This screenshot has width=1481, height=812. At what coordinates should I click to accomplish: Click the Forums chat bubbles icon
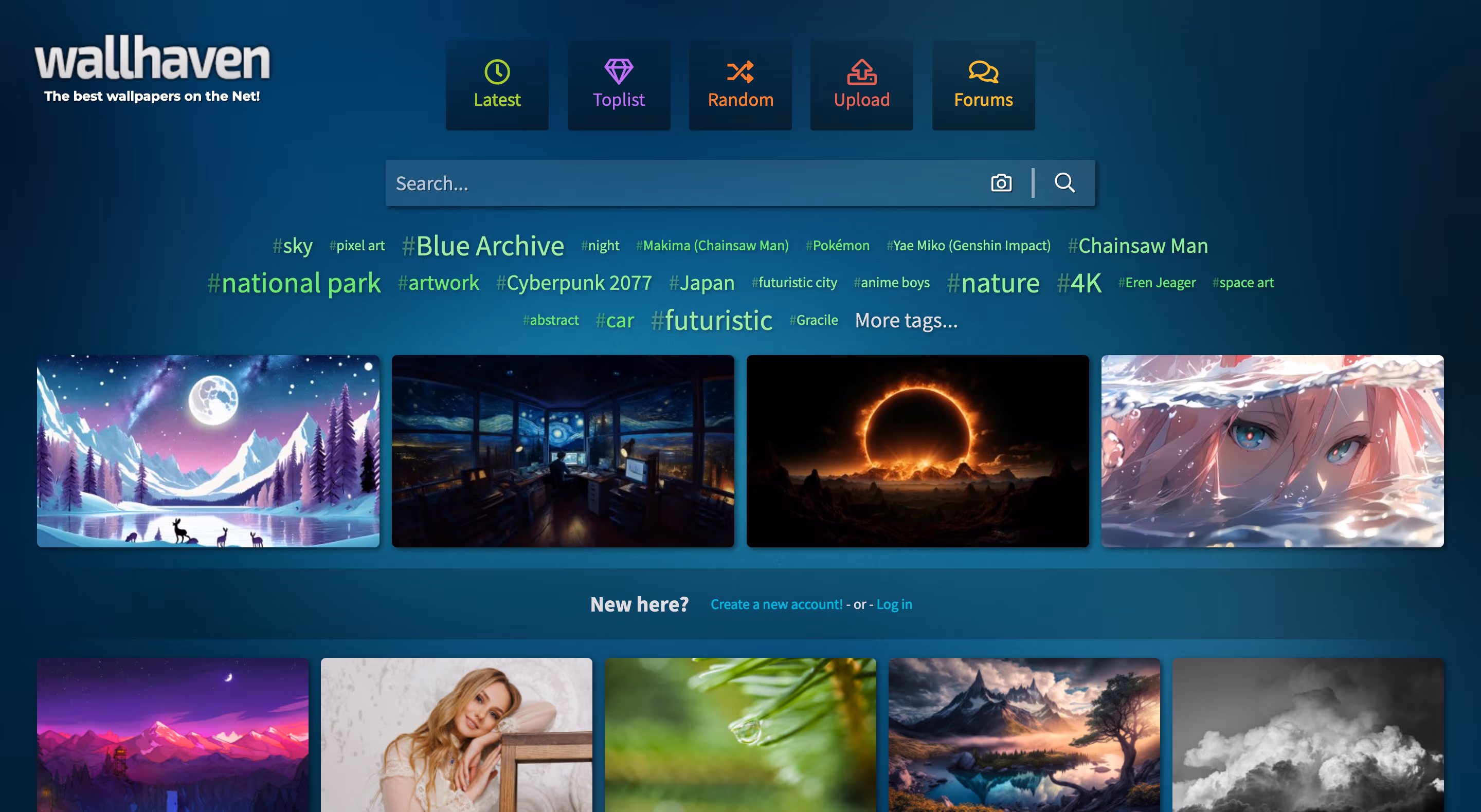tap(983, 72)
